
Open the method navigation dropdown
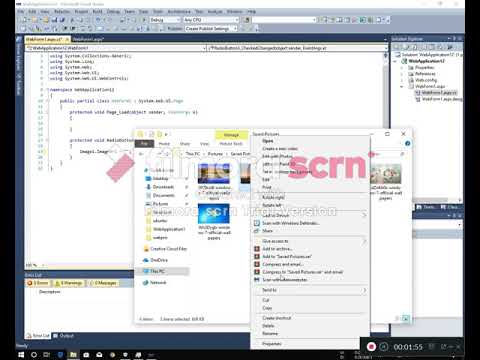pos(297,48)
